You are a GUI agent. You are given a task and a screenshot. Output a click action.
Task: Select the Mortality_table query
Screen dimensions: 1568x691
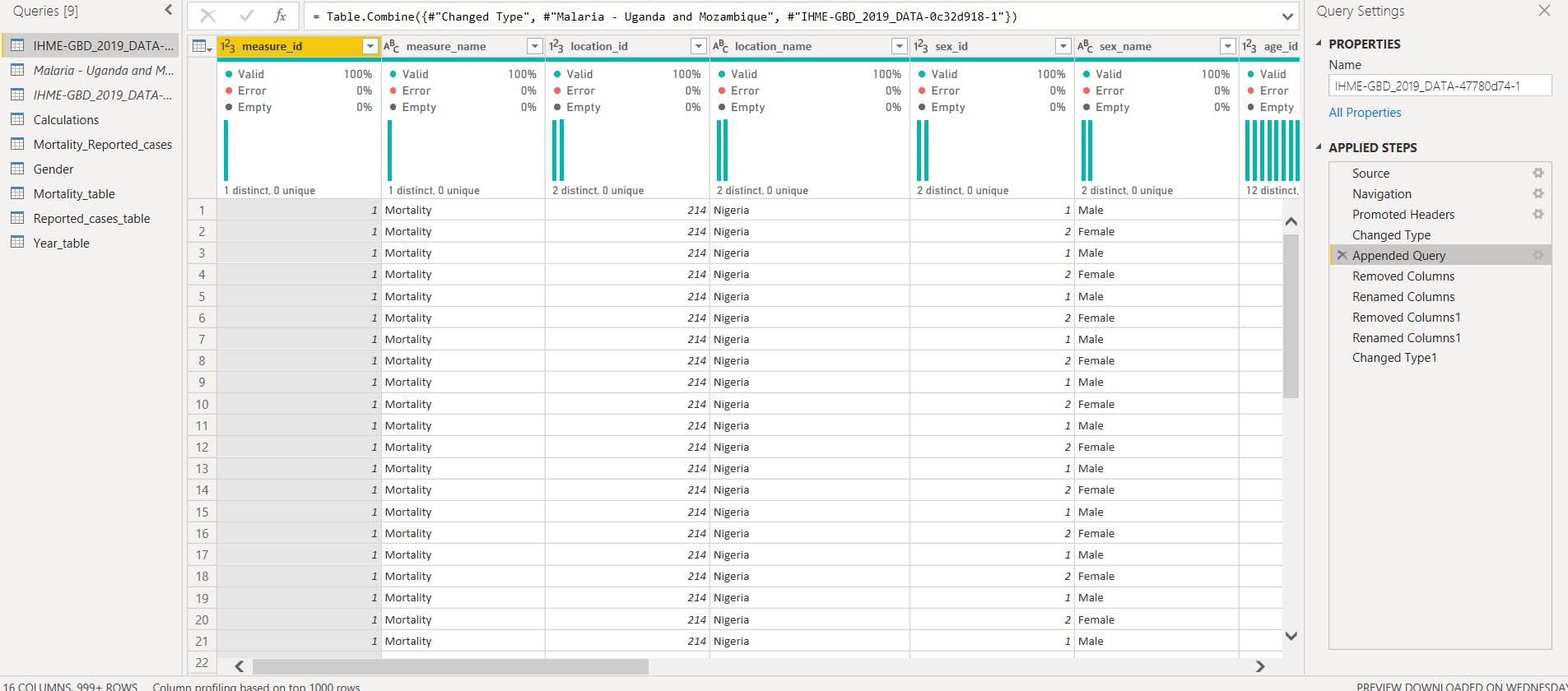(91, 193)
